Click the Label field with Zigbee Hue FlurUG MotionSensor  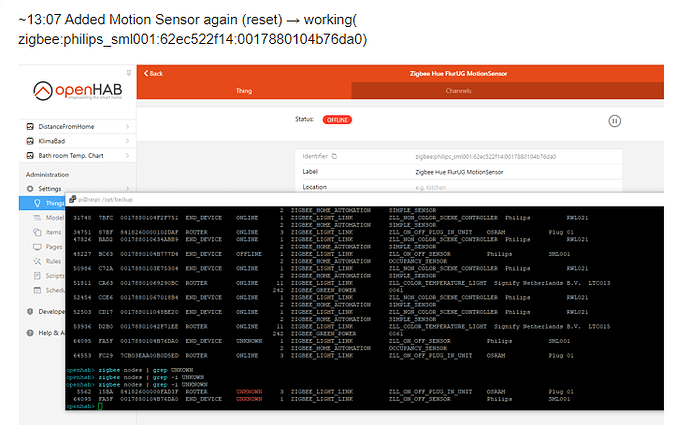458,172
